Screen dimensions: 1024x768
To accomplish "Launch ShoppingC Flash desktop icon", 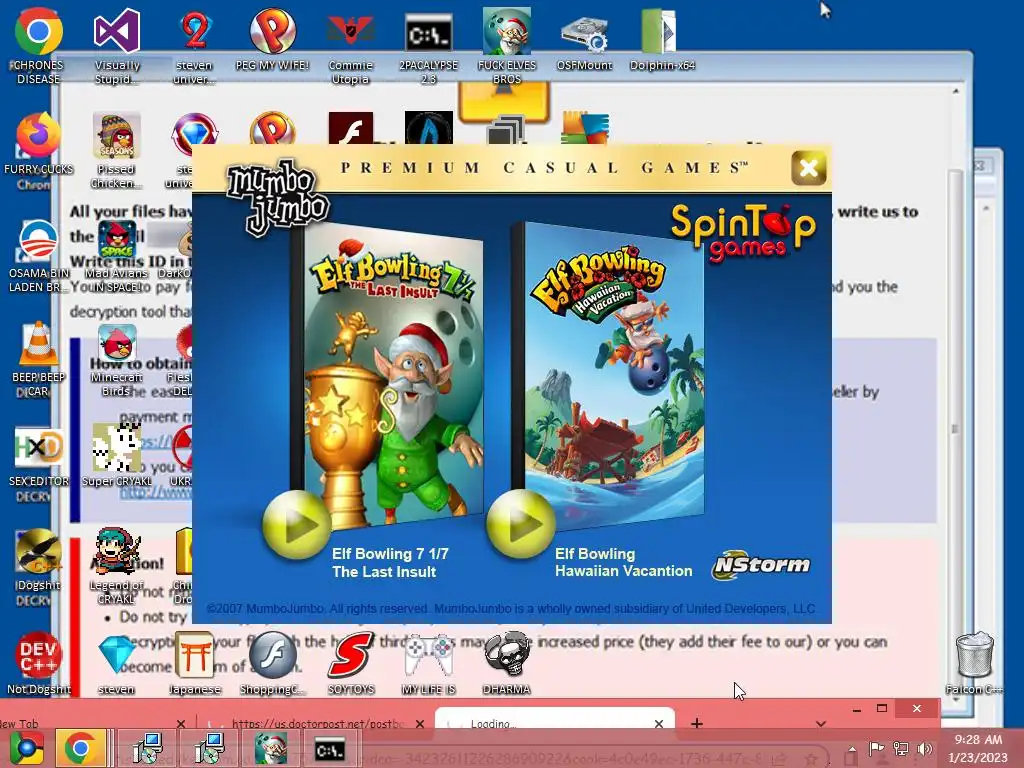I will tap(272, 663).
